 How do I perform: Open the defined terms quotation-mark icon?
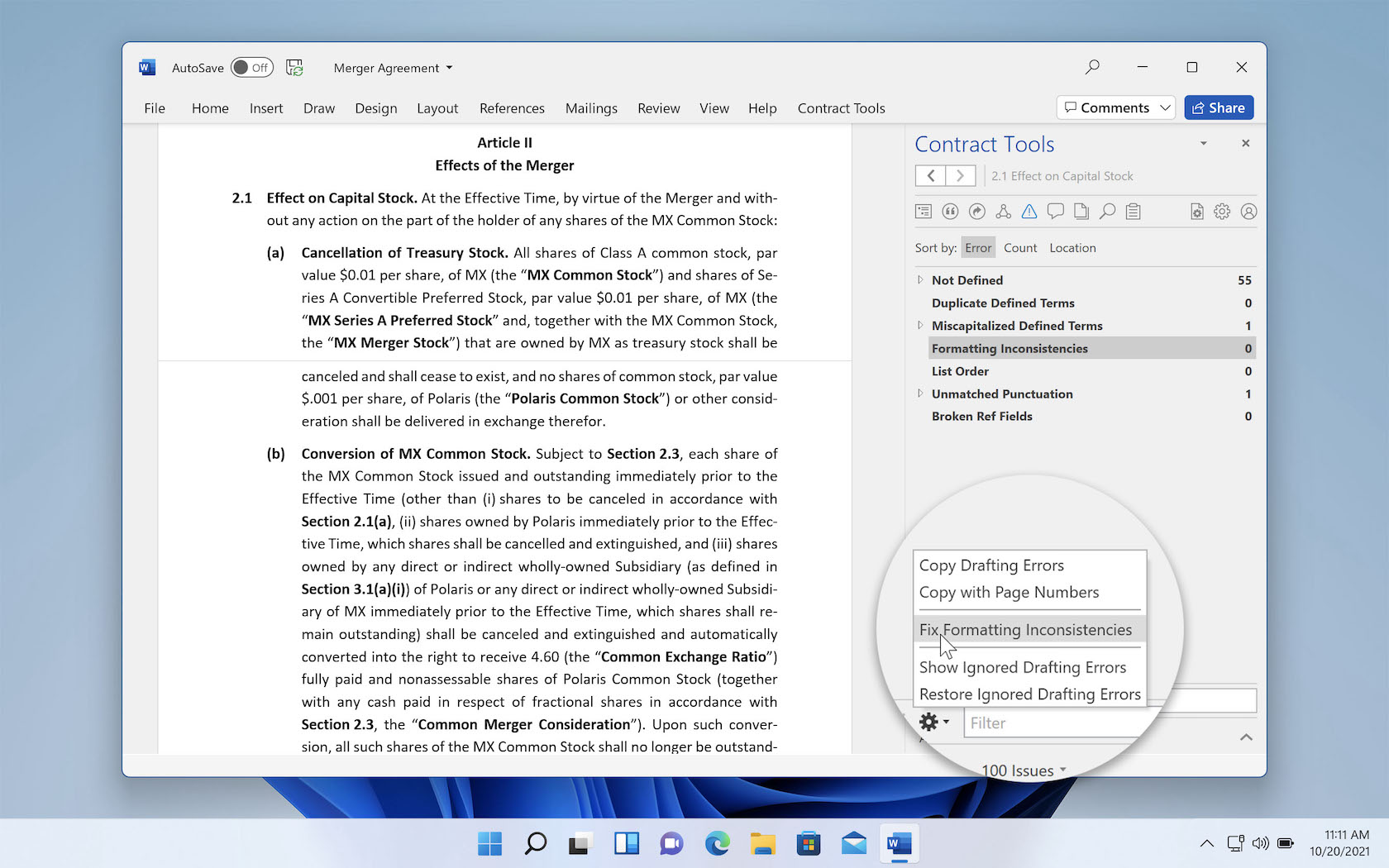click(950, 212)
